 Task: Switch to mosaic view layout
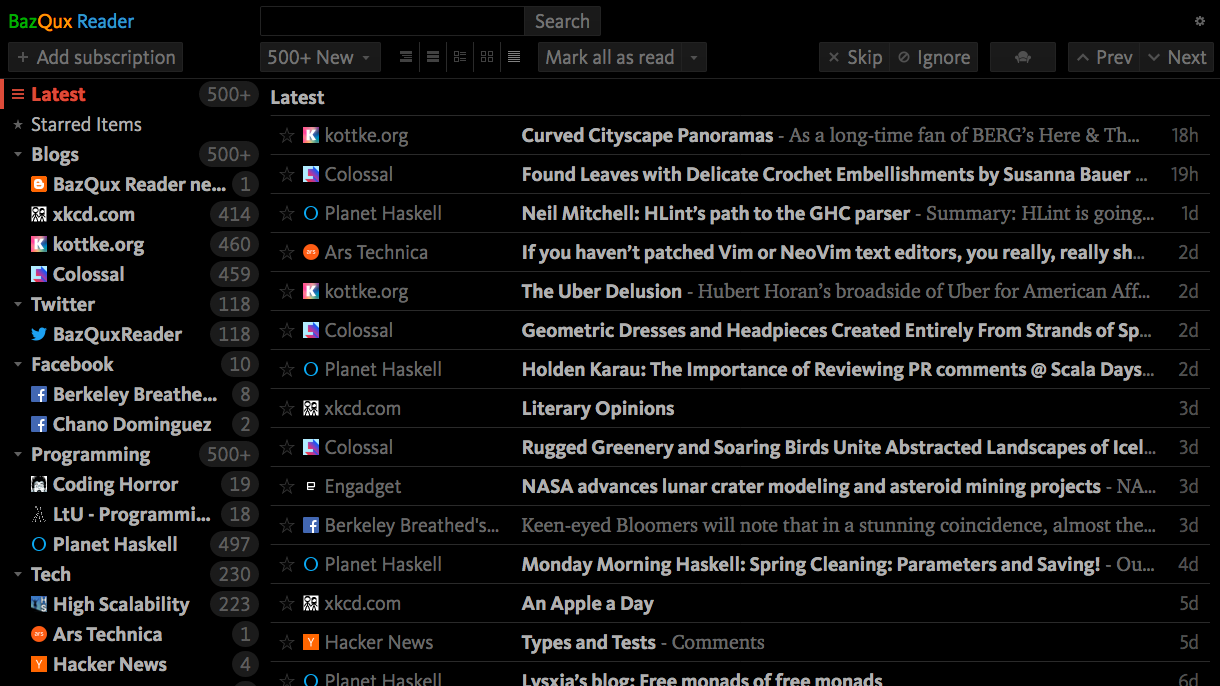[487, 57]
